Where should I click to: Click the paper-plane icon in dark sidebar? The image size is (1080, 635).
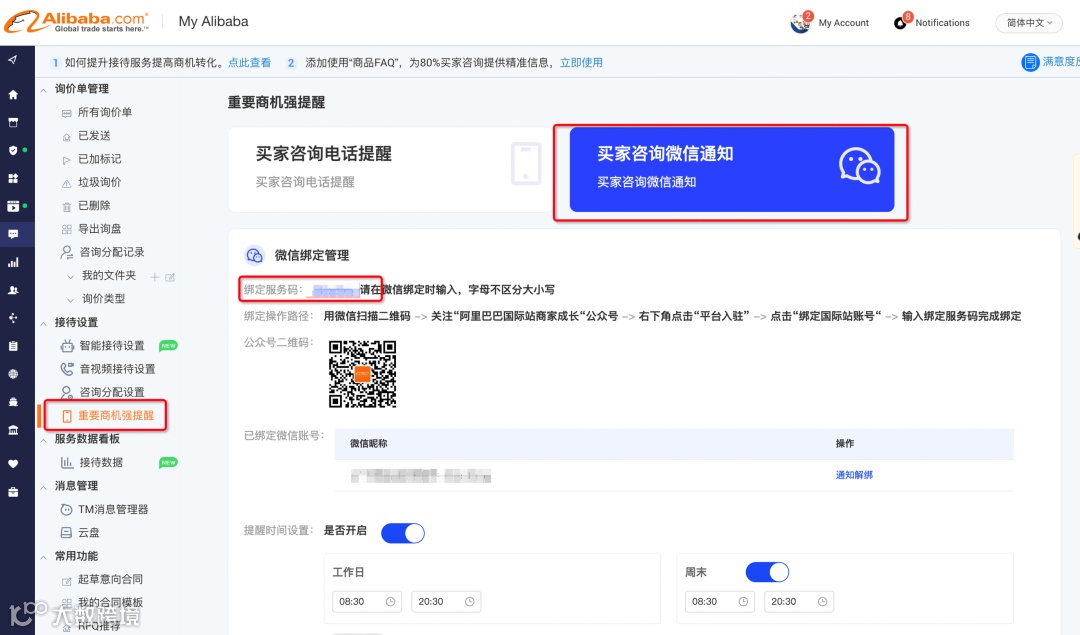(x=12, y=60)
